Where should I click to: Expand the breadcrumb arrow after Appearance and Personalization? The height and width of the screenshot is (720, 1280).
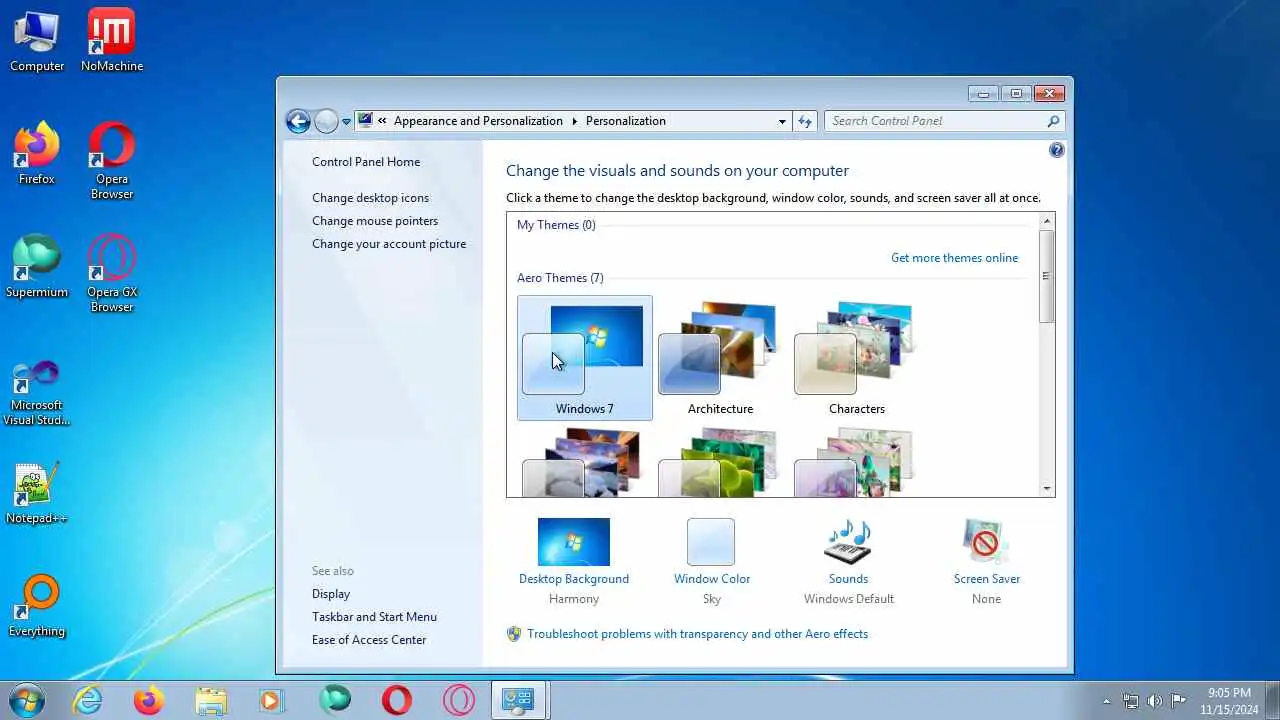coord(575,121)
